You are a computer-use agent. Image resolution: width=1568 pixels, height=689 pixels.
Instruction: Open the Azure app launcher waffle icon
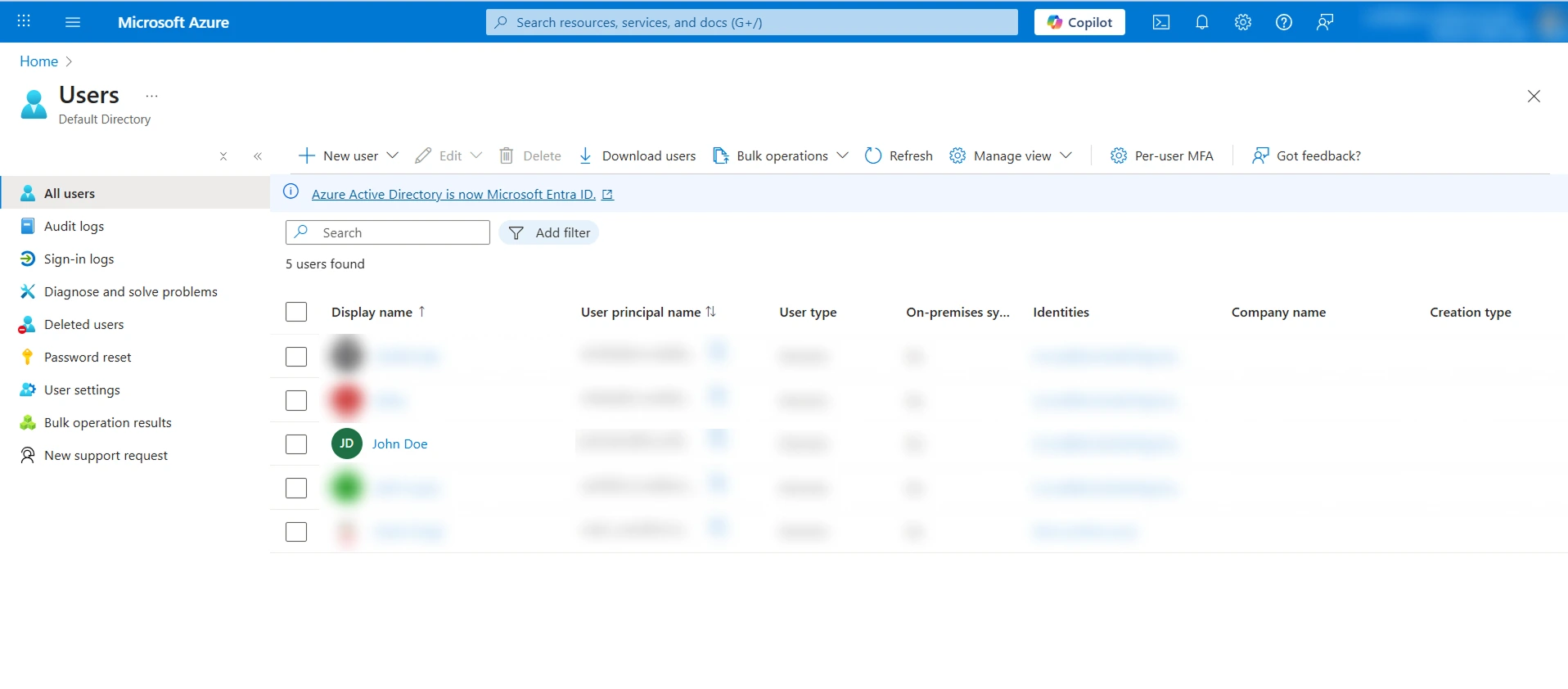tap(24, 21)
